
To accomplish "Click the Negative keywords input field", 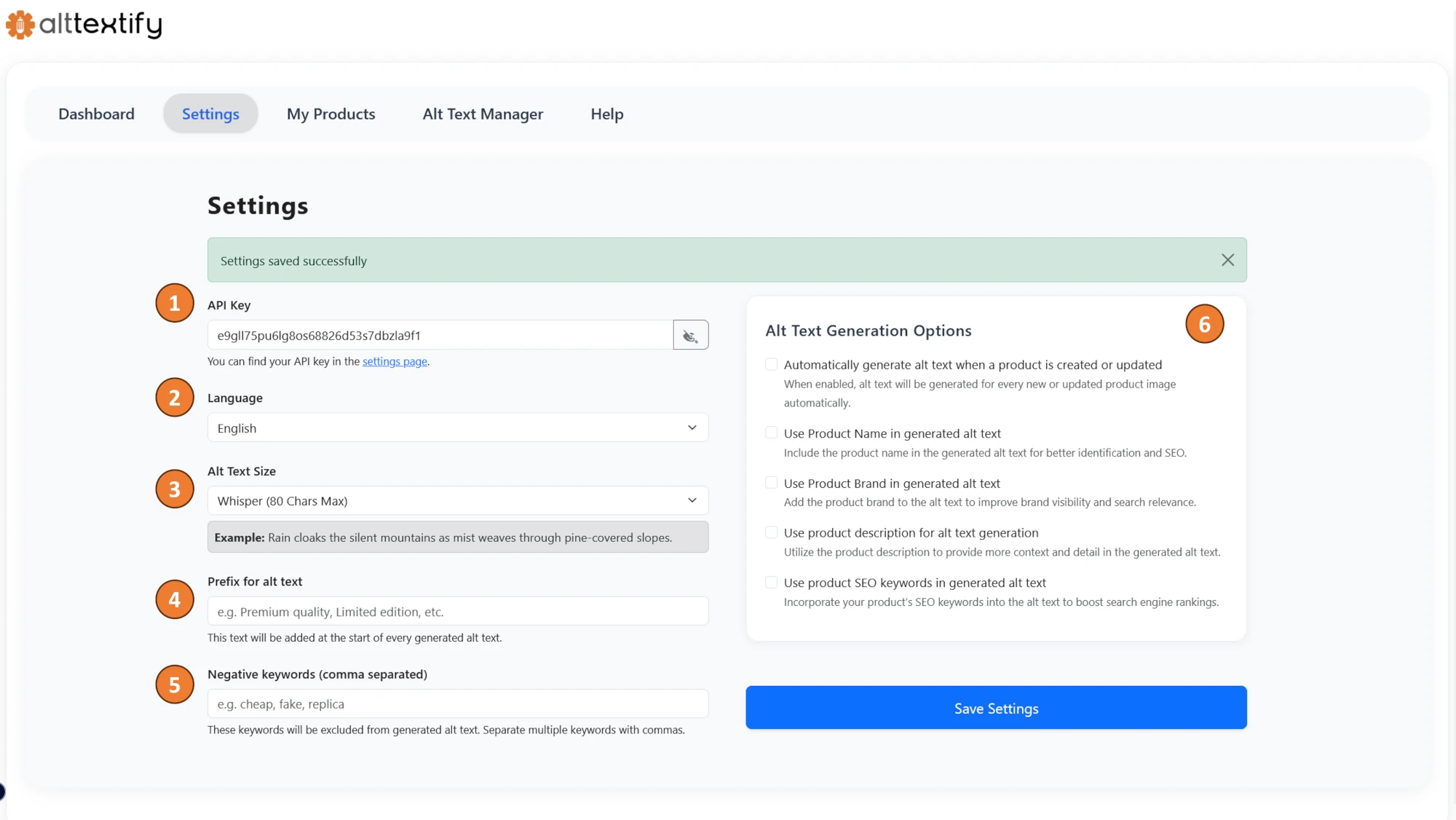I will click(x=457, y=703).
